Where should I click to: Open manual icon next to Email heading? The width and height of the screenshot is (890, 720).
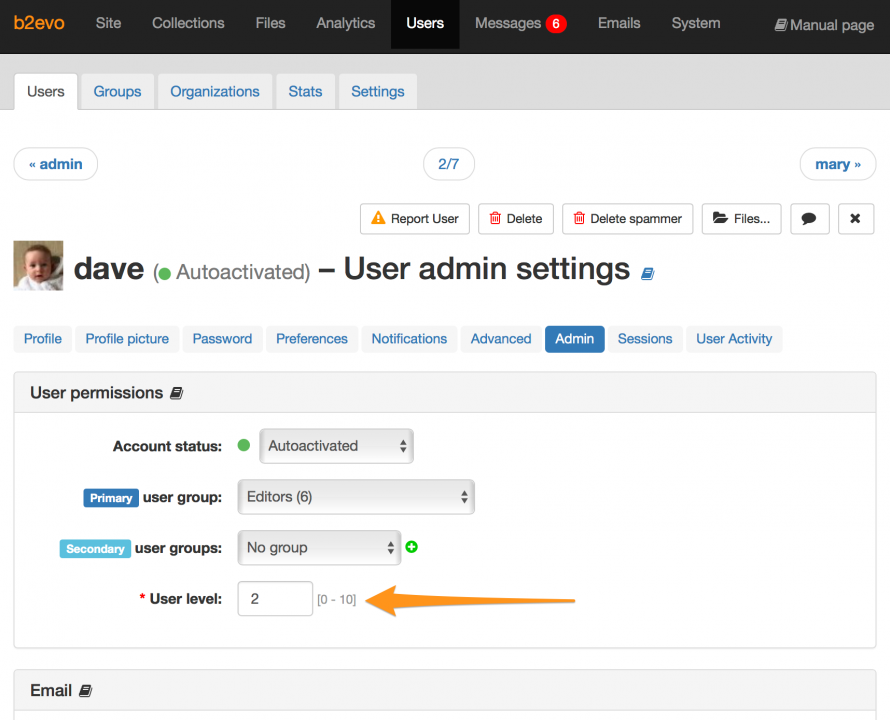pyautogui.click(x=85, y=690)
